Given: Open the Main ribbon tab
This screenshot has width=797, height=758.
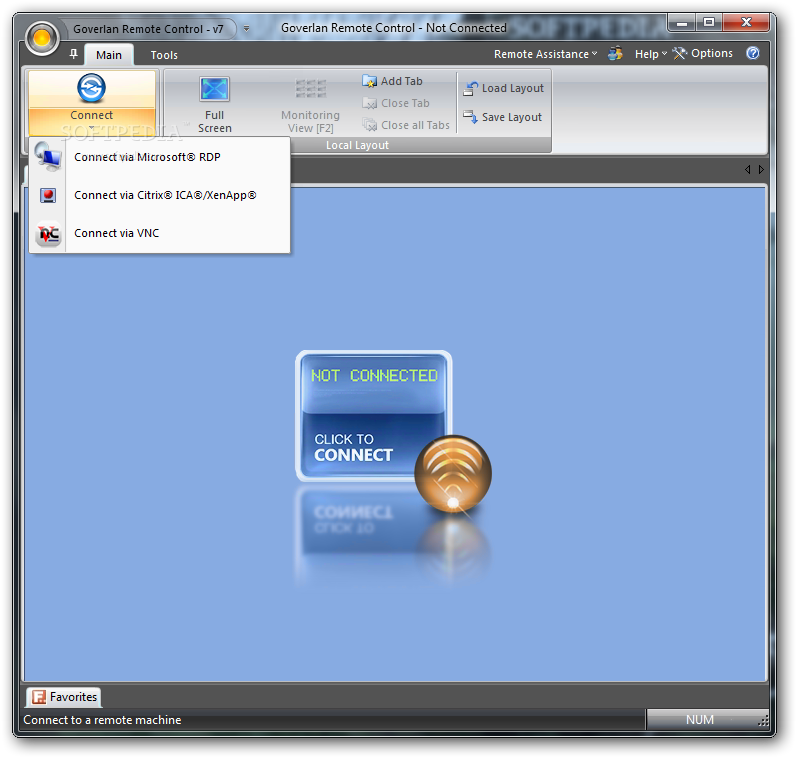Looking at the screenshot, I should tap(109, 55).
